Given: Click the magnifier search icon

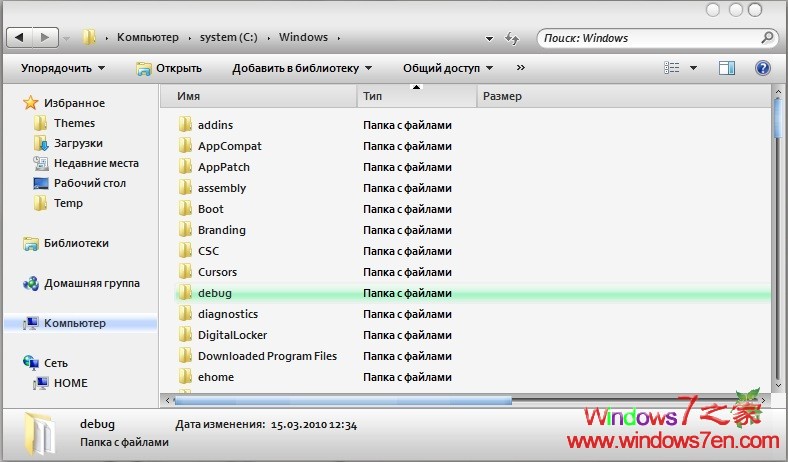Looking at the screenshot, I should [767, 38].
